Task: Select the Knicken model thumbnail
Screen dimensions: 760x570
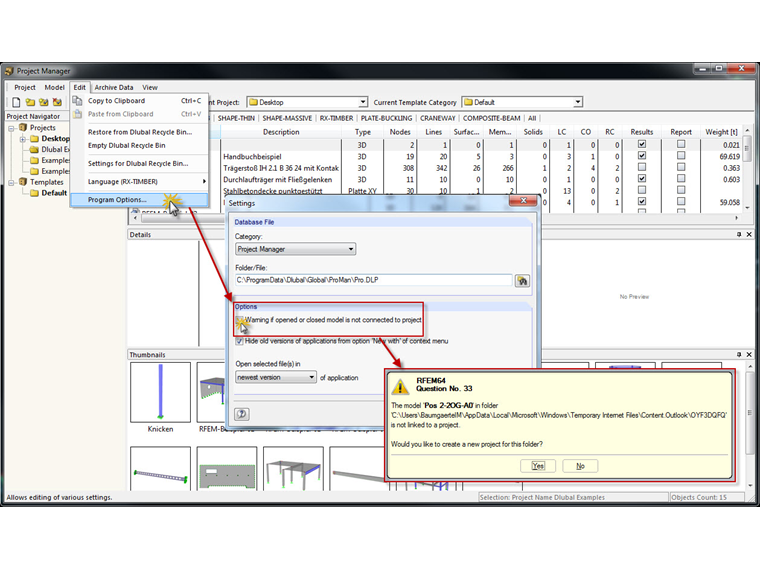Action: click(x=160, y=392)
